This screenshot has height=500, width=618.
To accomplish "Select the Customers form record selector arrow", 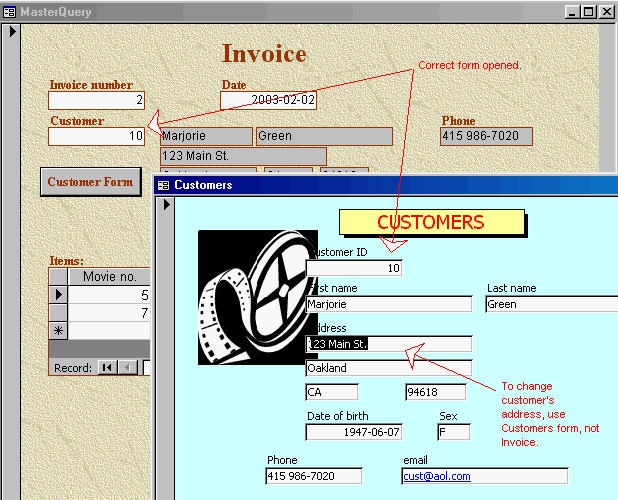I will tap(167, 204).
